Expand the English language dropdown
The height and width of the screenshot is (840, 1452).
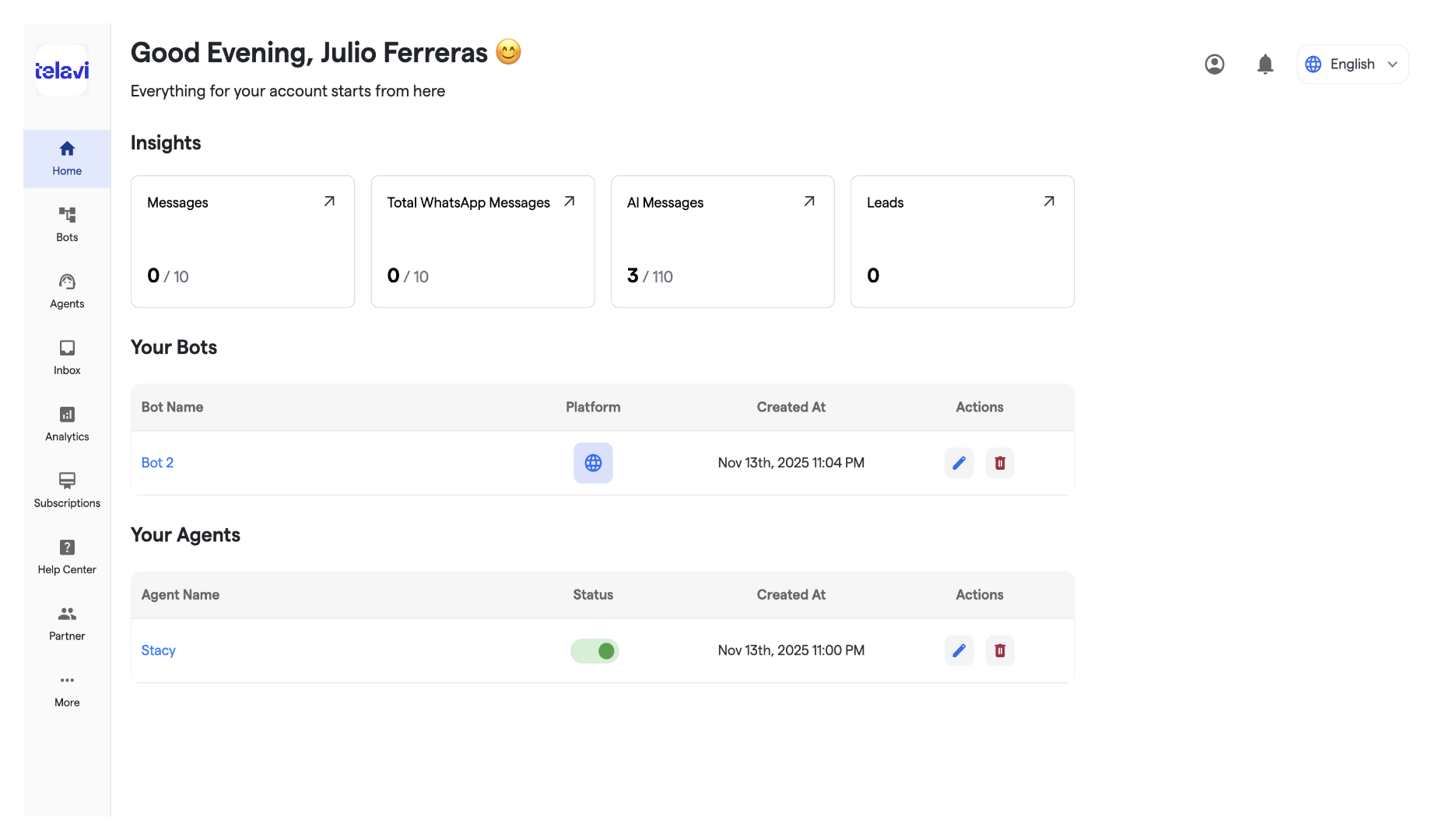click(1352, 64)
